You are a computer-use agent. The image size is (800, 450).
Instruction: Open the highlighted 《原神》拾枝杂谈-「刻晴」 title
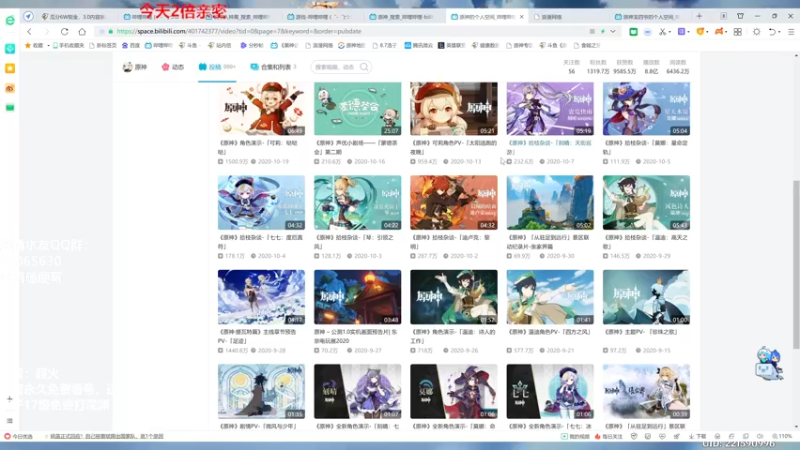[x=549, y=147]
